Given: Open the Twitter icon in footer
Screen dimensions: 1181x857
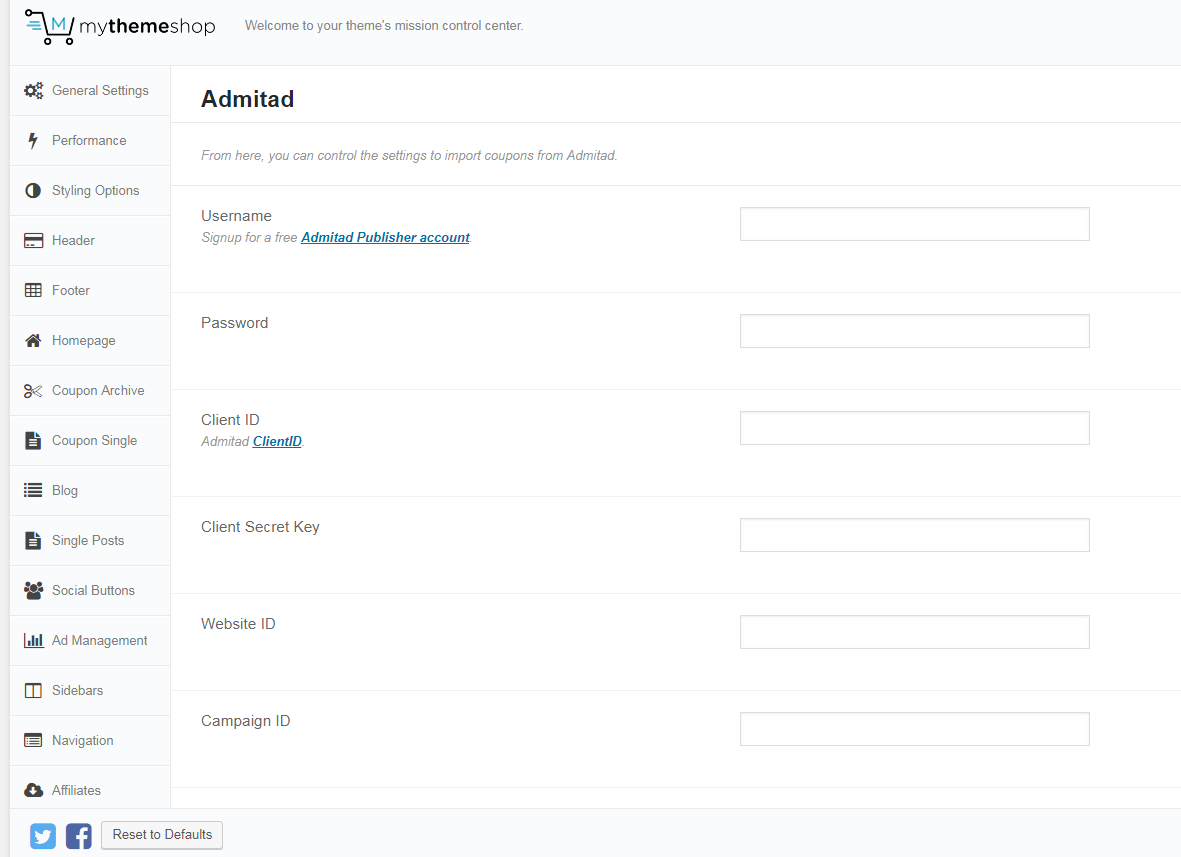Looking at the screenshot, I should pyautogui.click(x=43, y=835).
